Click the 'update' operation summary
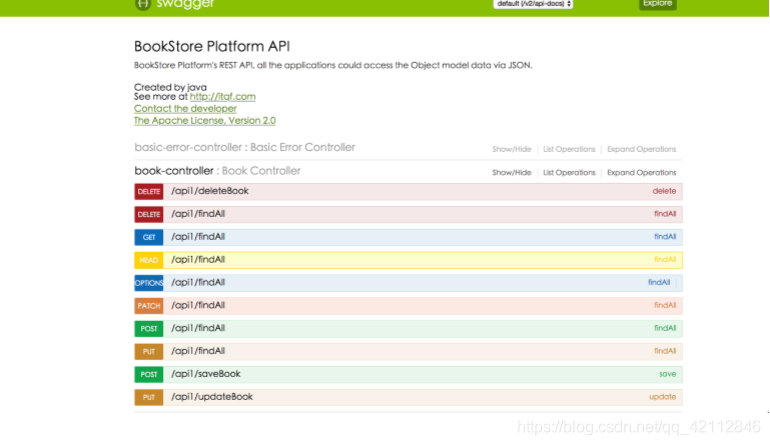The width and height of the screenshot is (770, 445). (662, 396)
